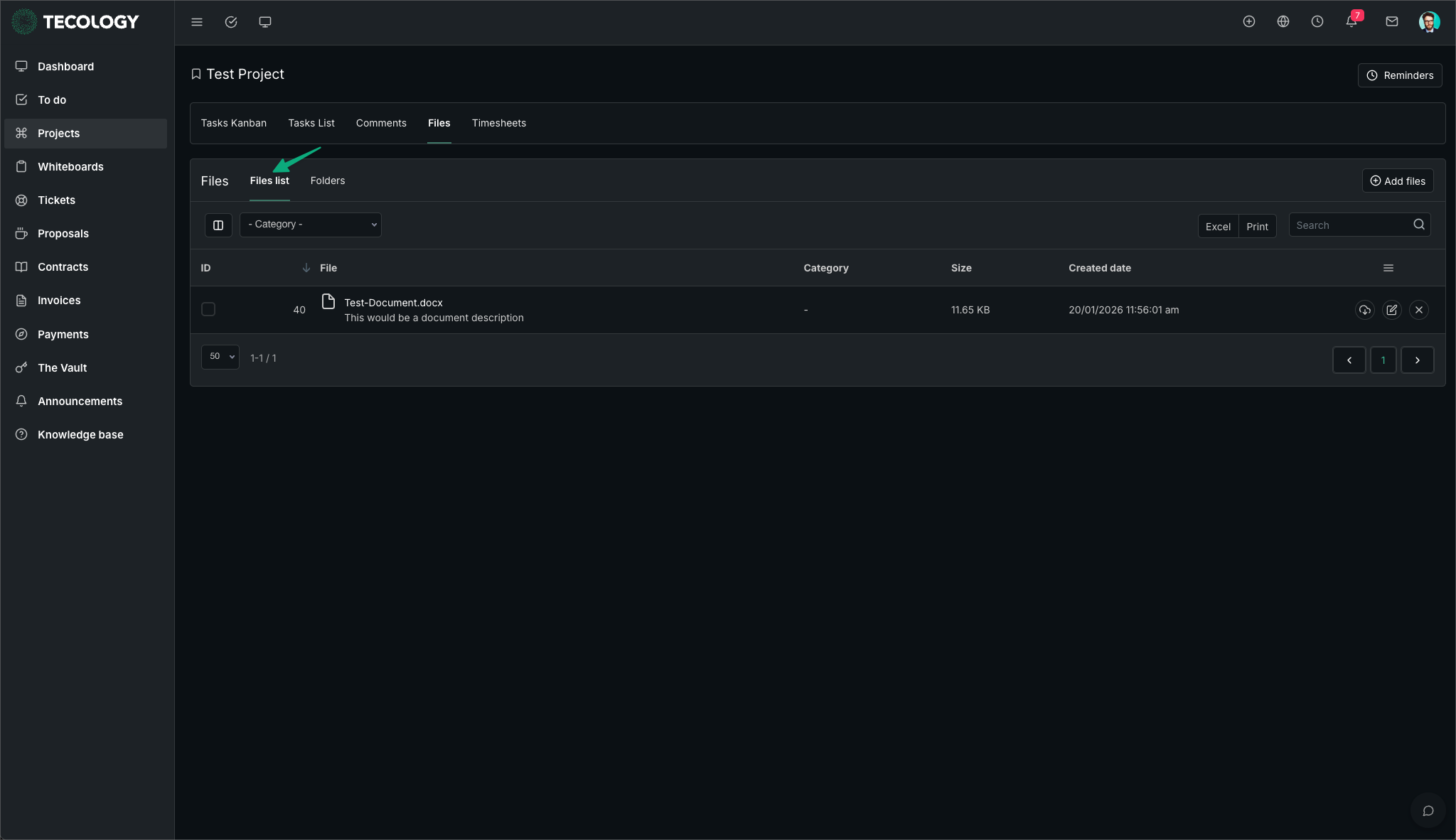Click the Add files button
The height and width of the screenshot is (840, 1456).
pos(1397,181)
